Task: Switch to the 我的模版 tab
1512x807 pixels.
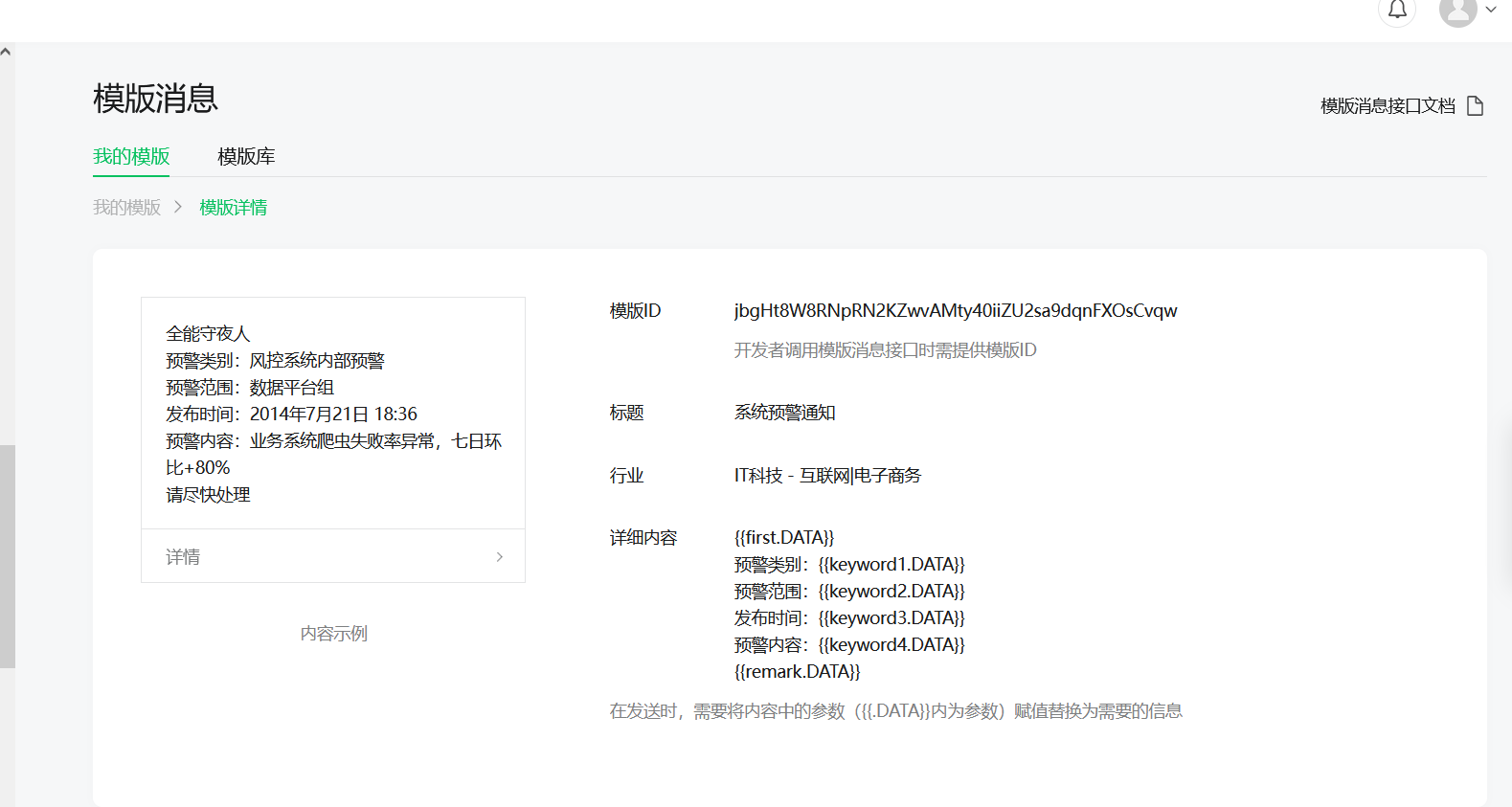Action: click(x=131, y=156)
